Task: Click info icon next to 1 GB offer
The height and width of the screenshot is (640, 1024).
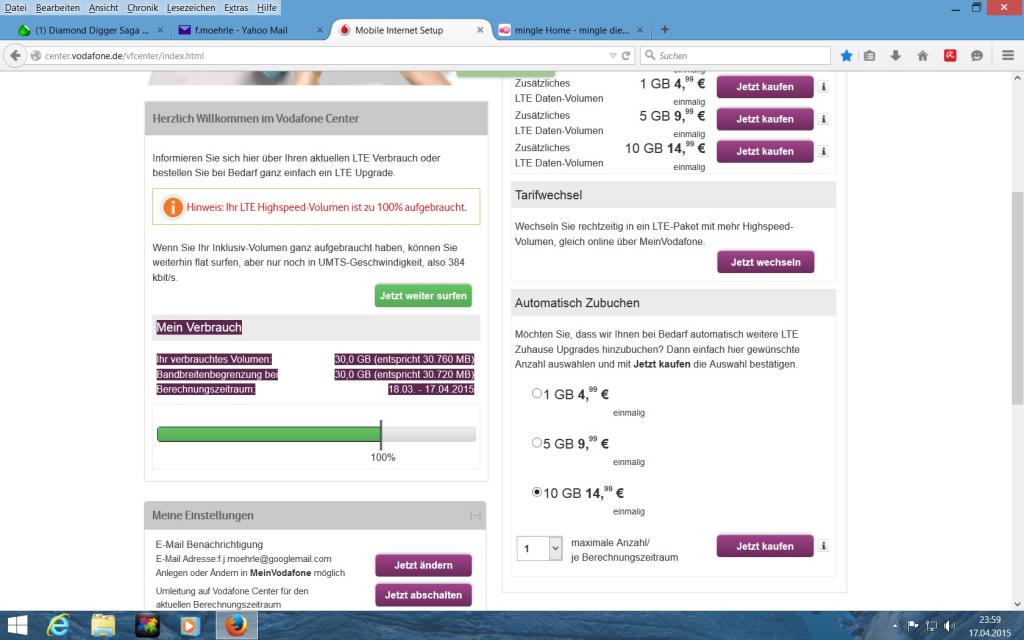Action: (824, 86)
